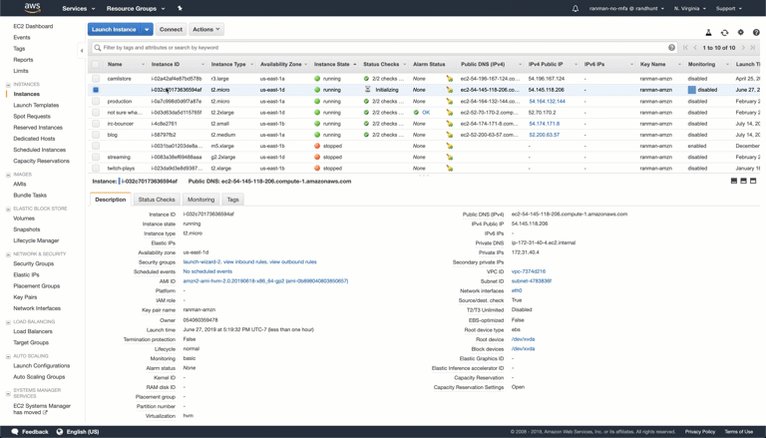The width and height of the screenshot is (766, 438).
Task: Open the launch-wizard-2 security group link
Action: (202, 262)
